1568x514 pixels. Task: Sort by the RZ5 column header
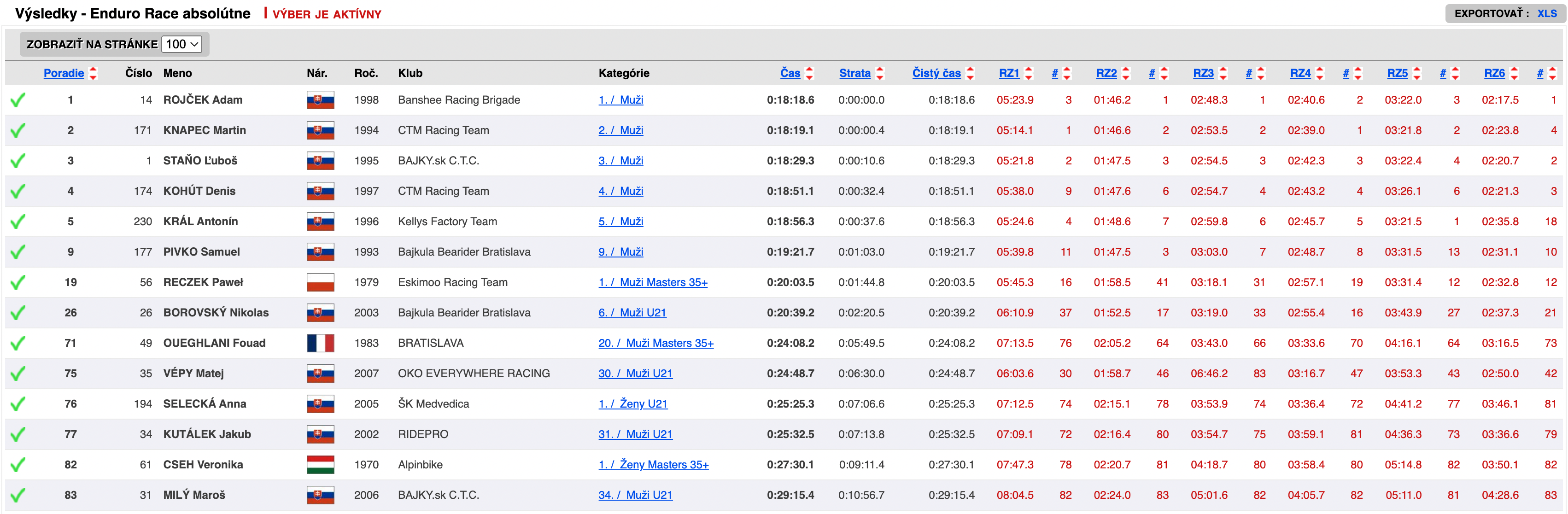pos(1397,73)
